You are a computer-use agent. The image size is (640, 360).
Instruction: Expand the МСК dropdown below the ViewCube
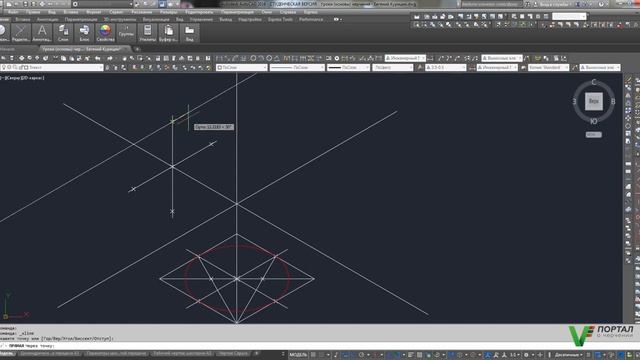593,134
